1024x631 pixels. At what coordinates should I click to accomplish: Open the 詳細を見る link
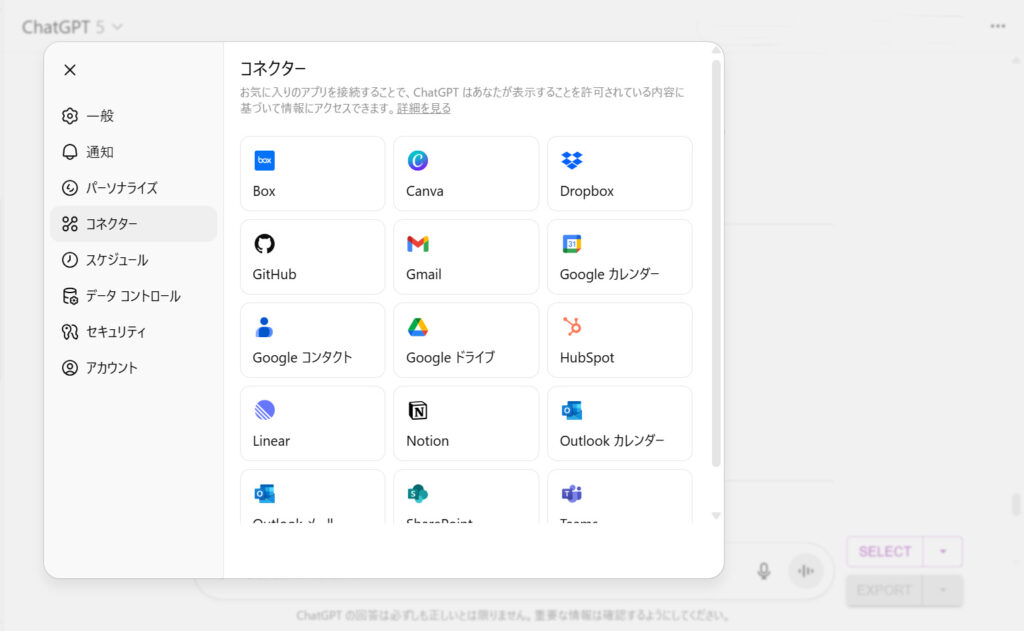pos(424,108)
